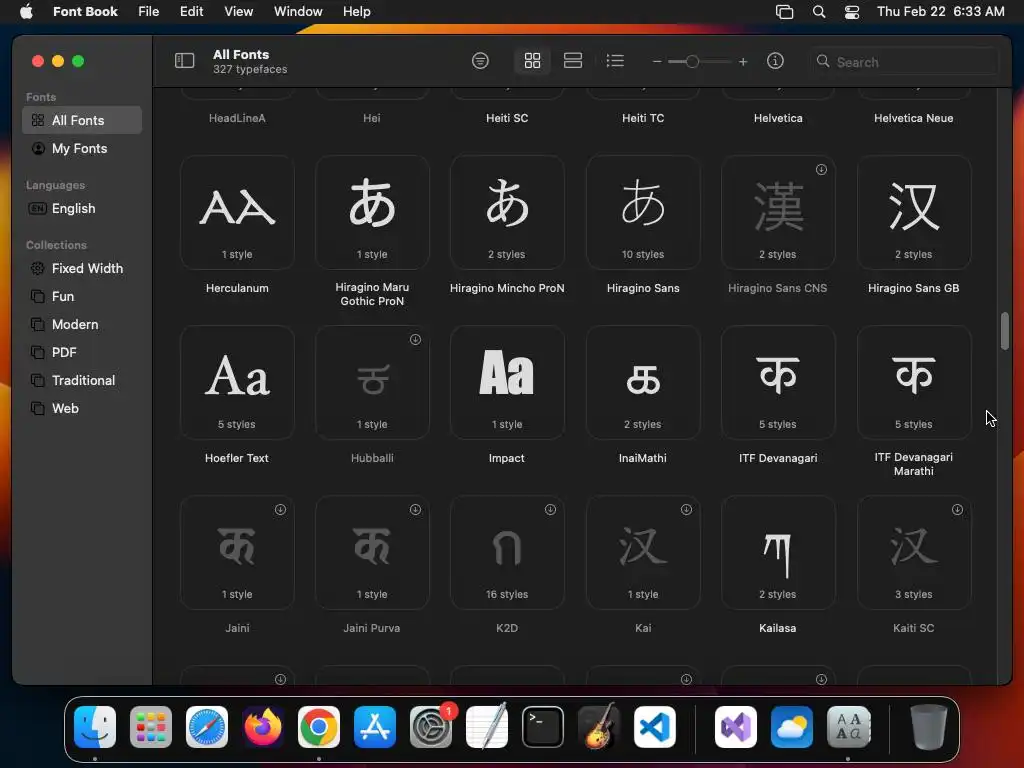Open Spotlight search in menu bar

[818, 11]
